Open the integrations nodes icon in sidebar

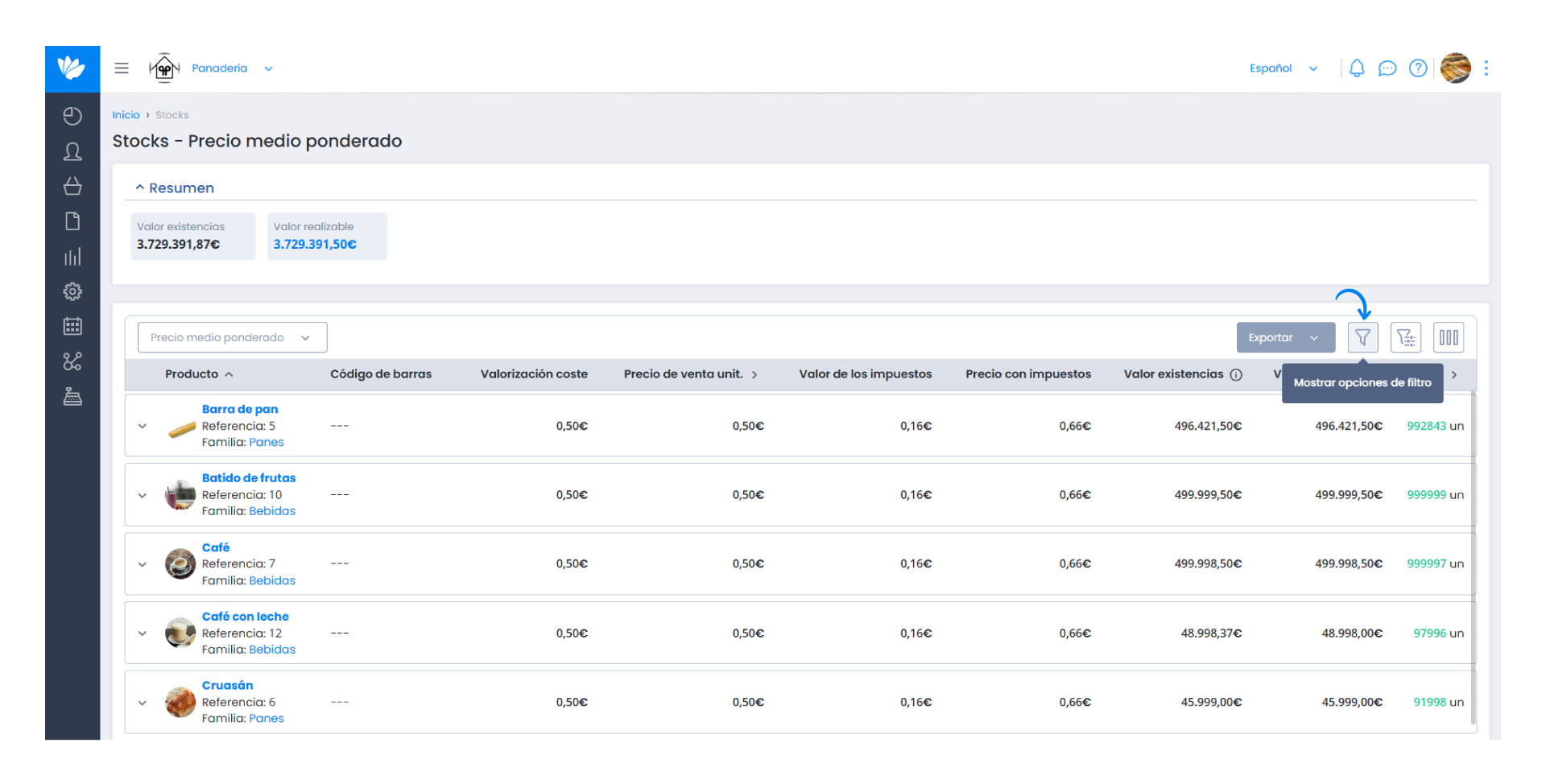coord(72,361)
